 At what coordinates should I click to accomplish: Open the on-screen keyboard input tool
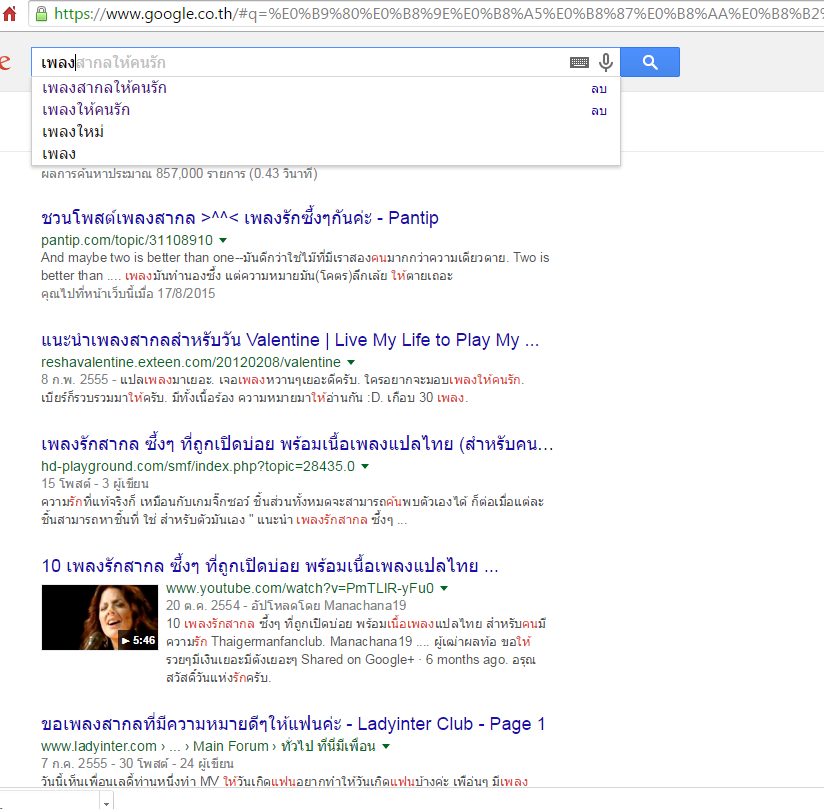coord(579,63)
